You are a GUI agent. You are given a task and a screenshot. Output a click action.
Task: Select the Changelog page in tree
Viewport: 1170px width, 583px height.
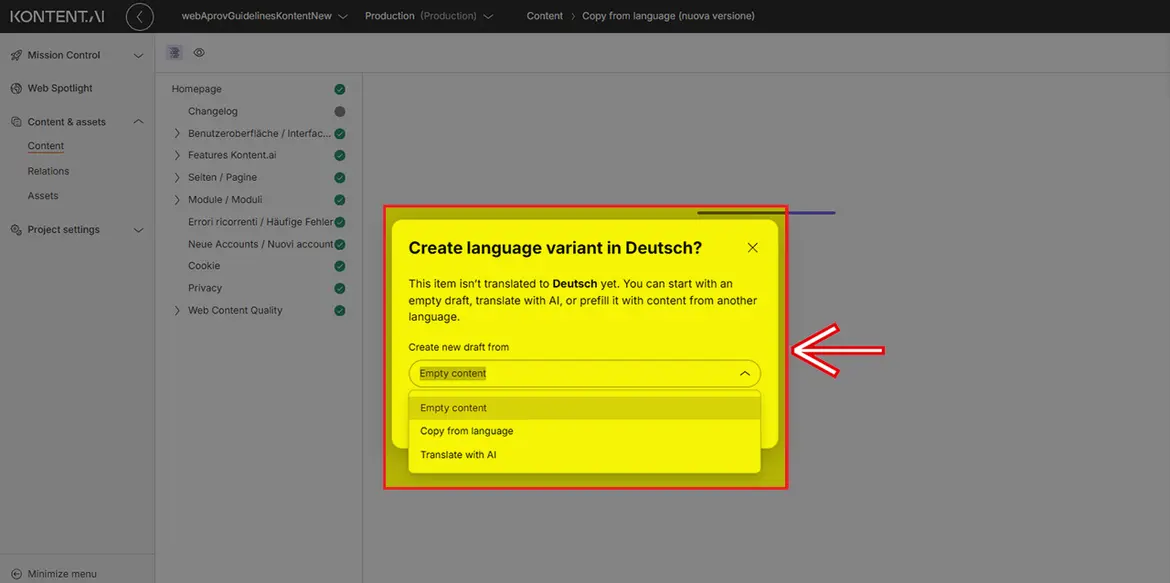click(213, 111)
